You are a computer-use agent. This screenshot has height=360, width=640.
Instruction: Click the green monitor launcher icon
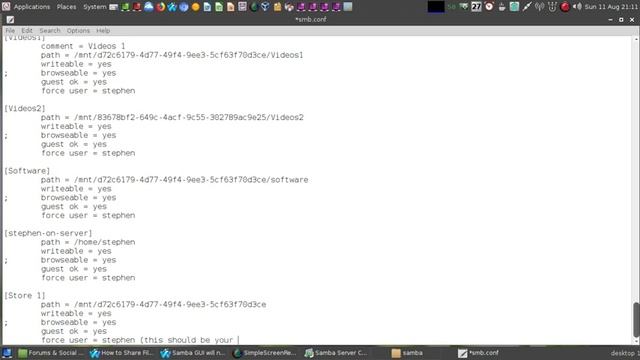point(125,7)
